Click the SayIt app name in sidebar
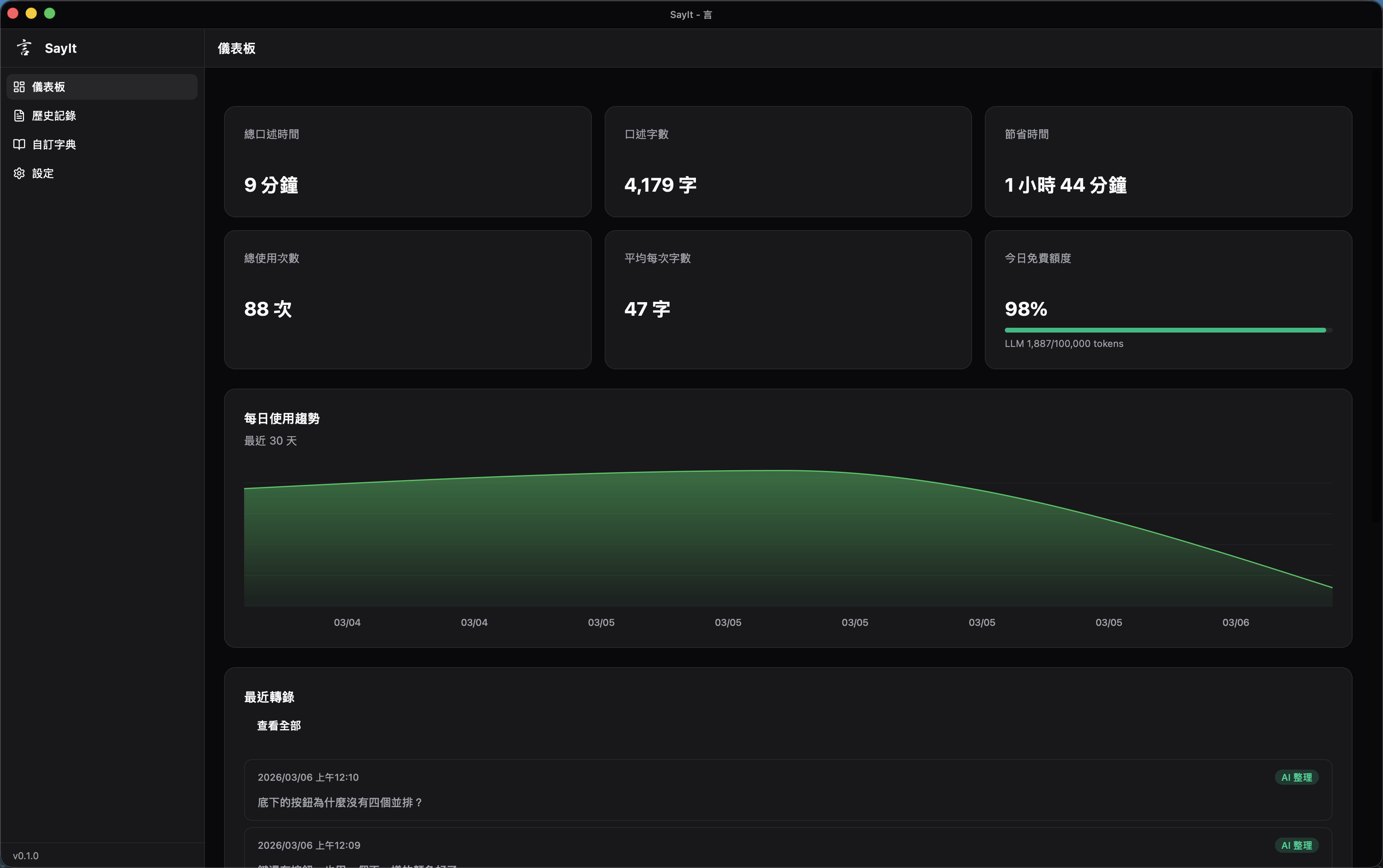The image size is (1383, 868). [61, 48]
